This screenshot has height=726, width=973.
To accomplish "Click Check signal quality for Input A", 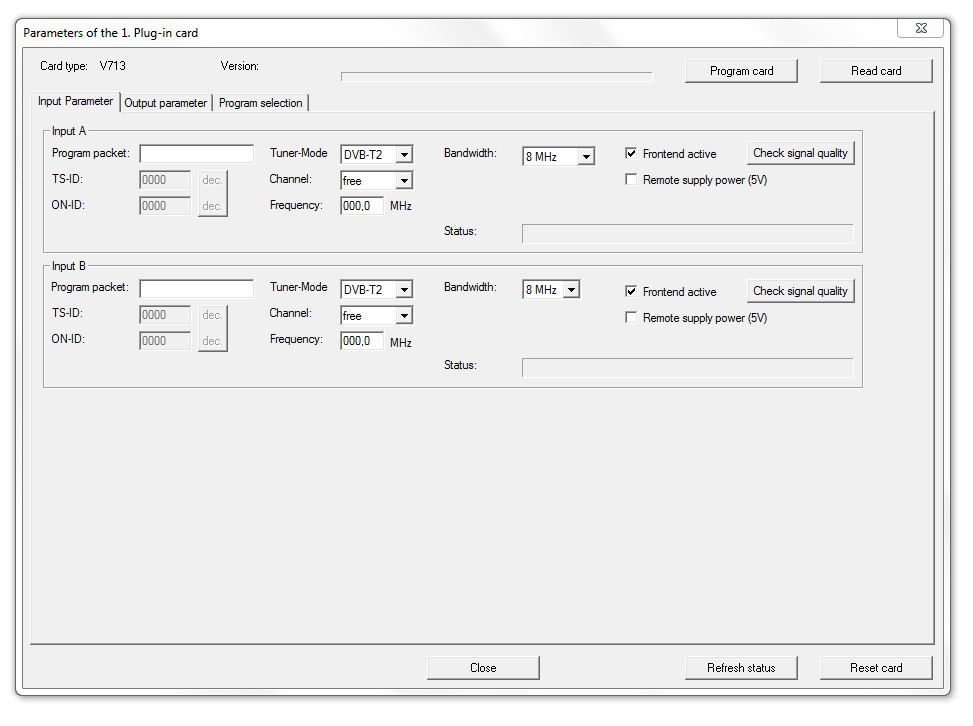I will [800, 153].
